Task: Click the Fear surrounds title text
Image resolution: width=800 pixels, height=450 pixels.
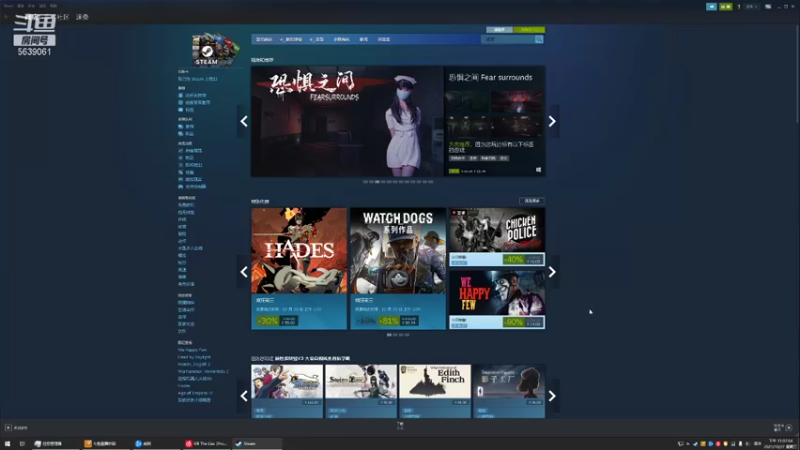Action: pyautogui.click(x=490, y=78)
